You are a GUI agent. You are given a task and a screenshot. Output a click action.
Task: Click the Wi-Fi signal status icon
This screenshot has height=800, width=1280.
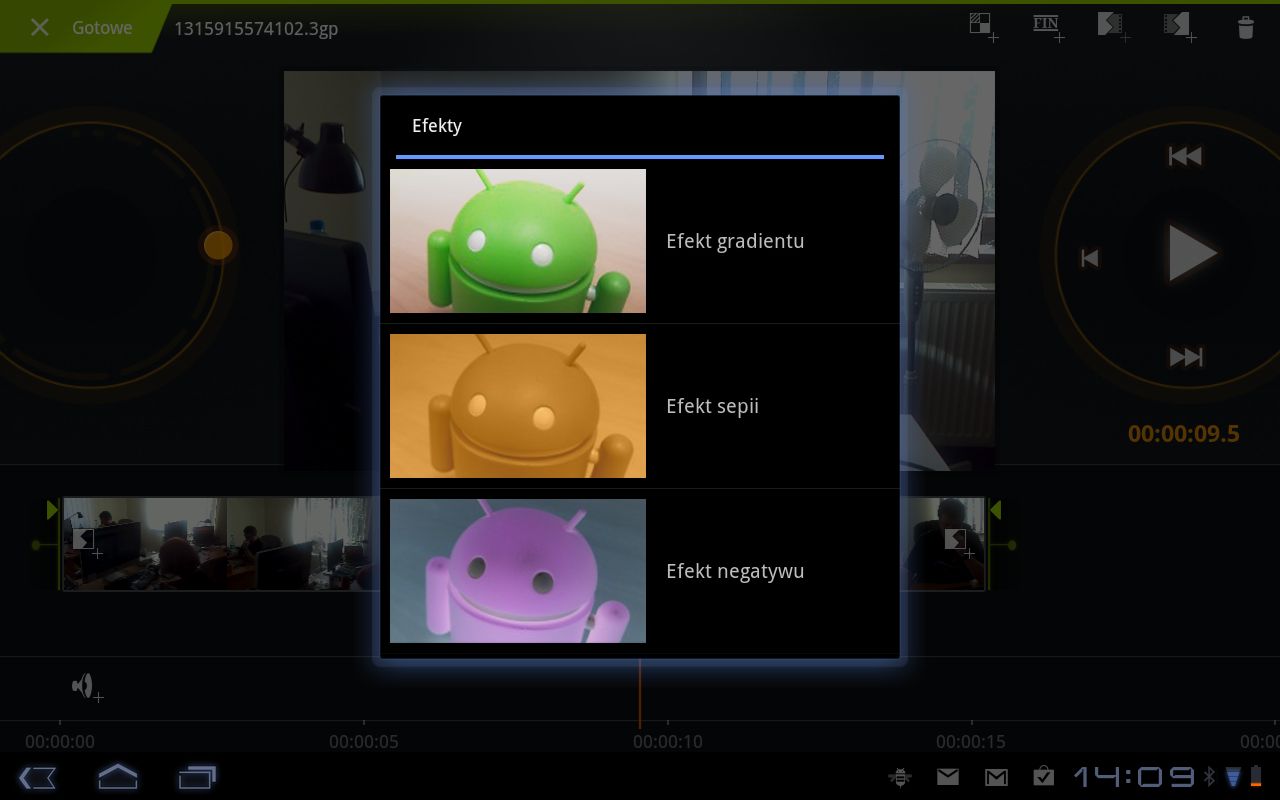point(1233,777)
